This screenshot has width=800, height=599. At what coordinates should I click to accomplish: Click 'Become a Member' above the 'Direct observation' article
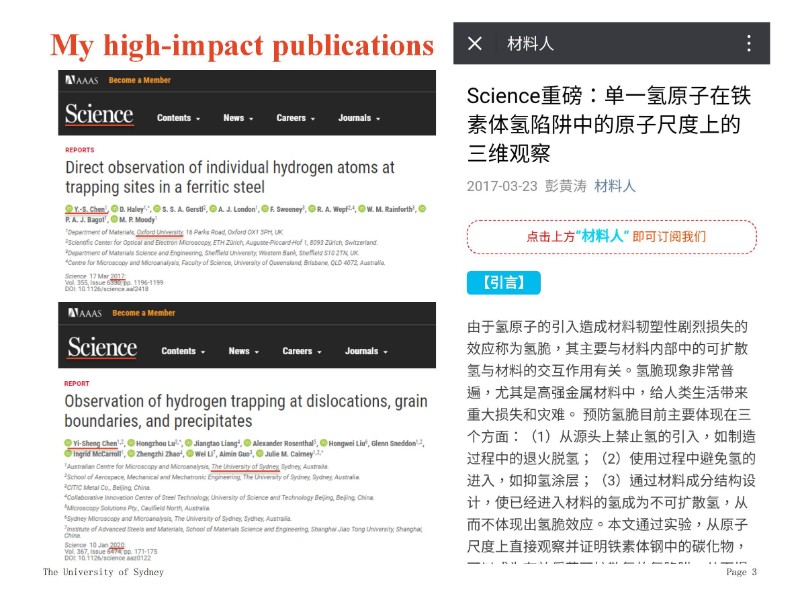point(140,80)
